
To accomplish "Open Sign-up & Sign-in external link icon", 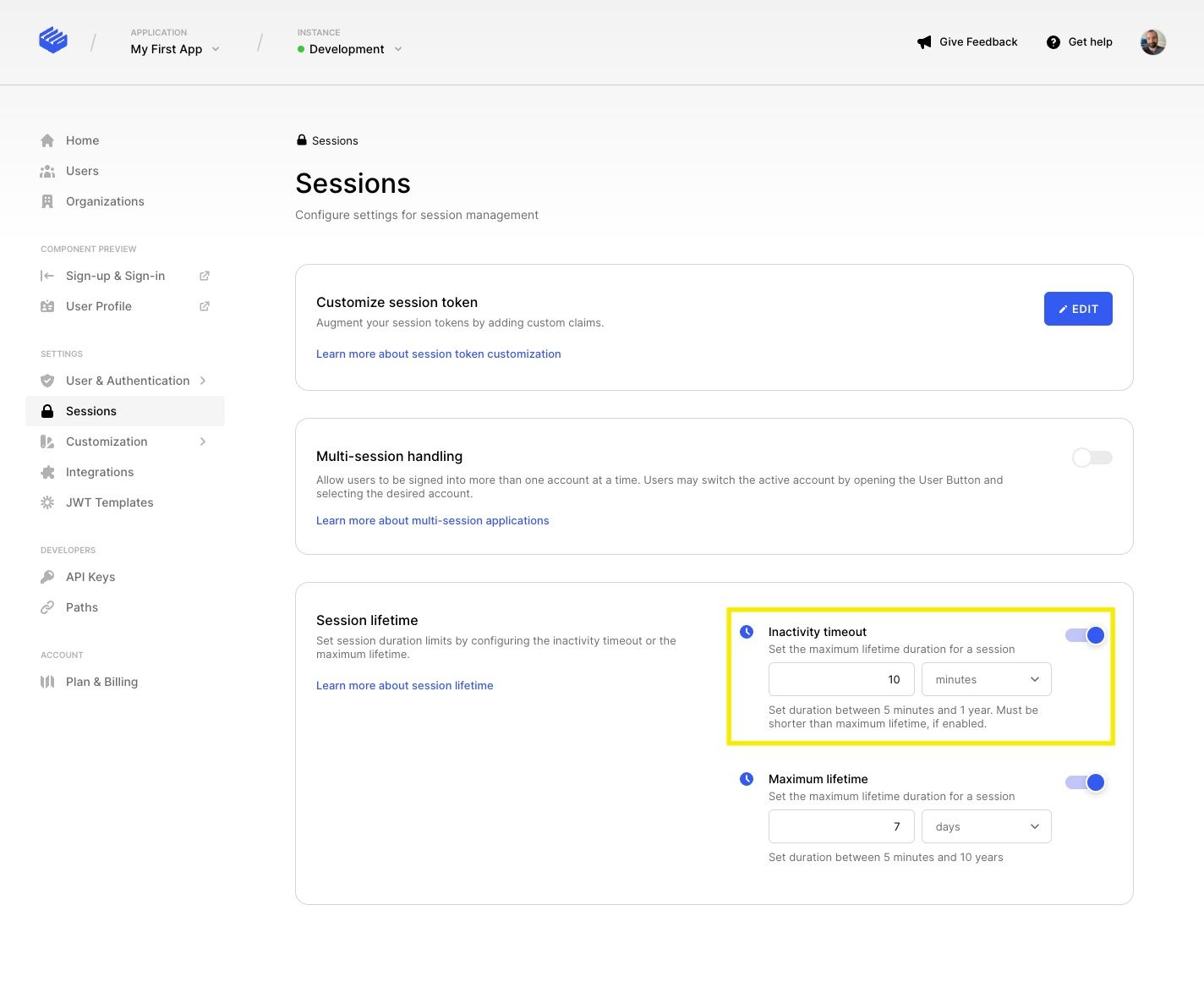I will coord(204,276).
